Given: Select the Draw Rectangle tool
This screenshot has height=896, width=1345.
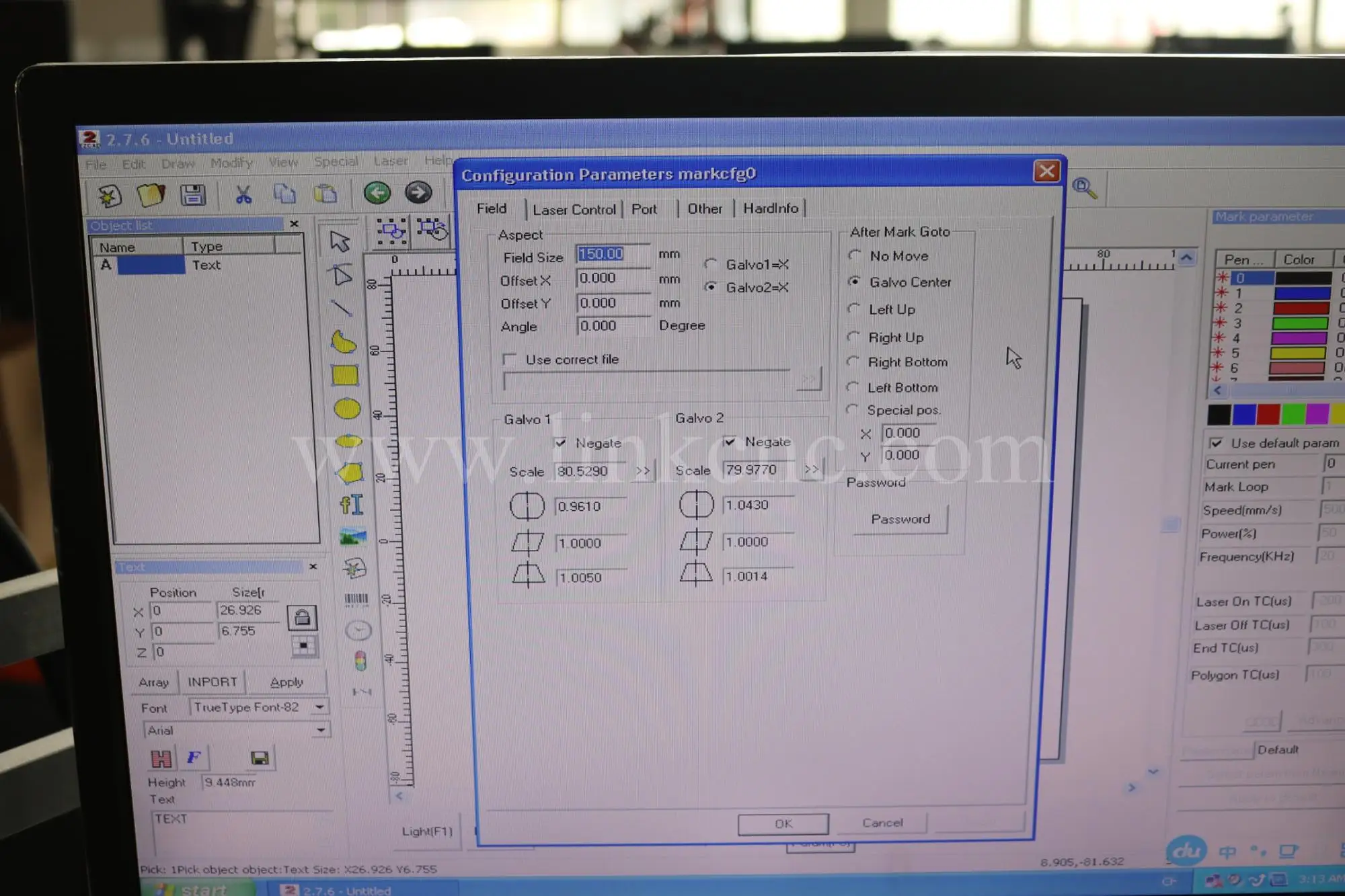Looking at the screenshot, I should click(345, 375).
